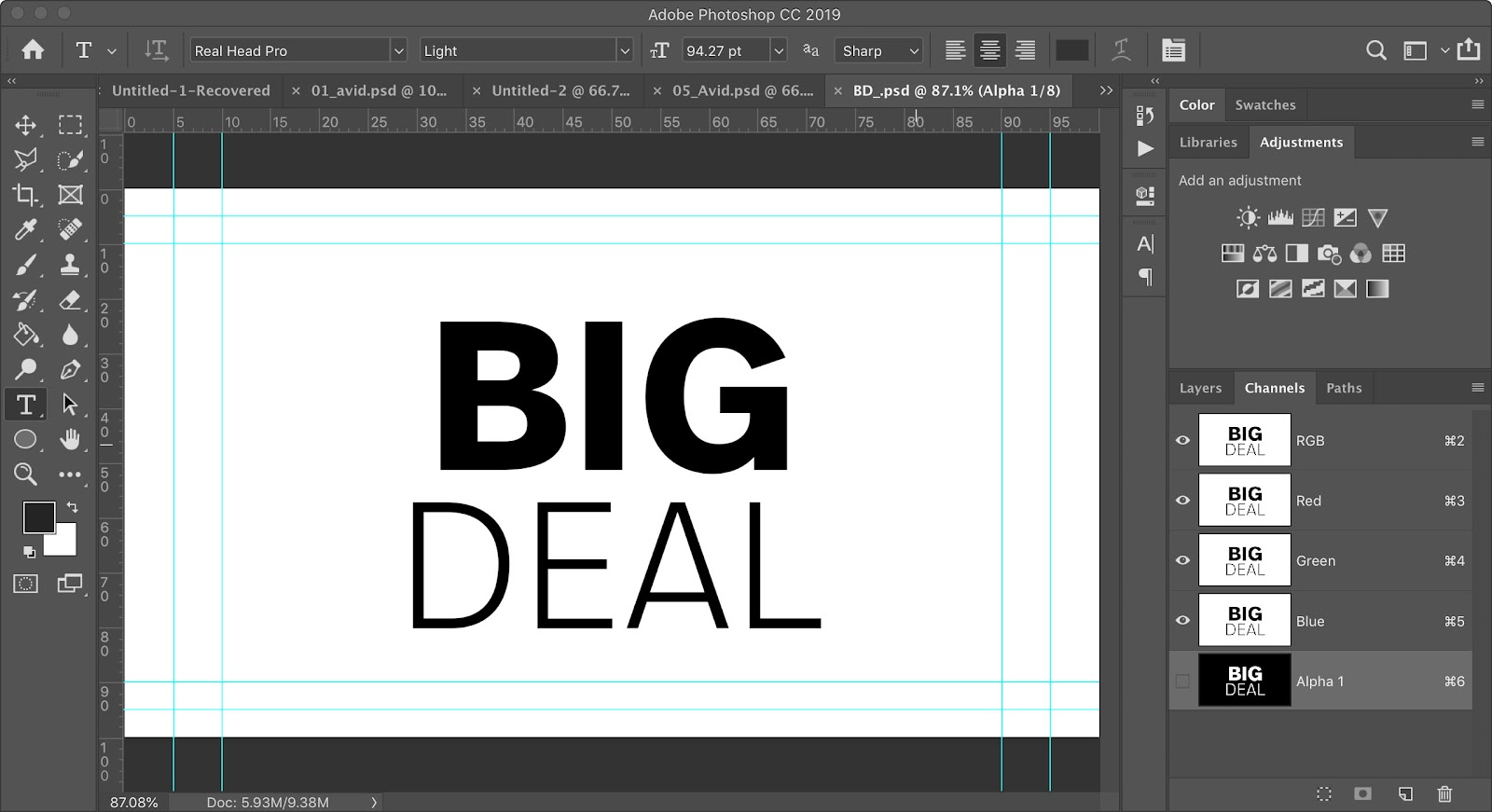
Task: Switch to the Libraries tab
Action: click(1208, 142)
